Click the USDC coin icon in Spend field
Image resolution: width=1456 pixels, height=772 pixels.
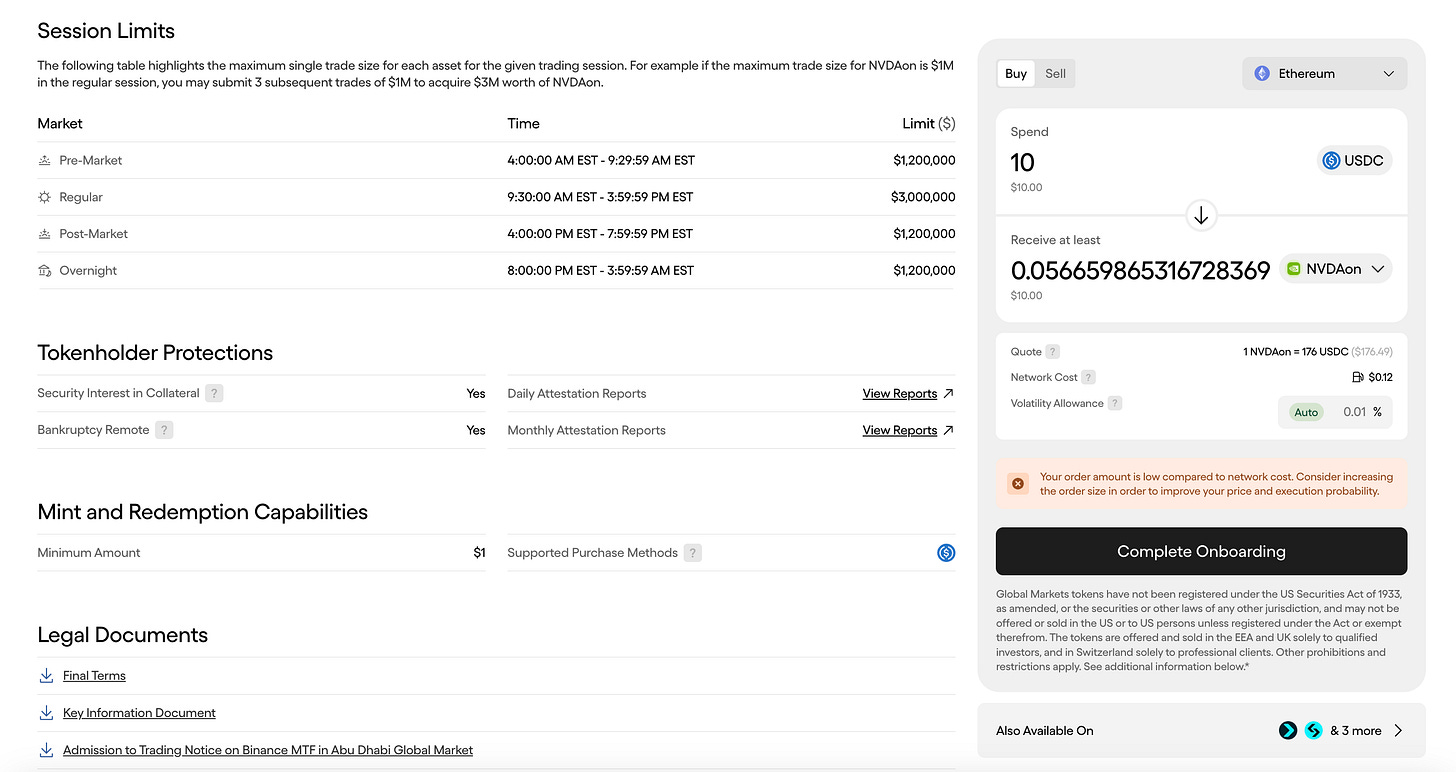(1331, 161)
